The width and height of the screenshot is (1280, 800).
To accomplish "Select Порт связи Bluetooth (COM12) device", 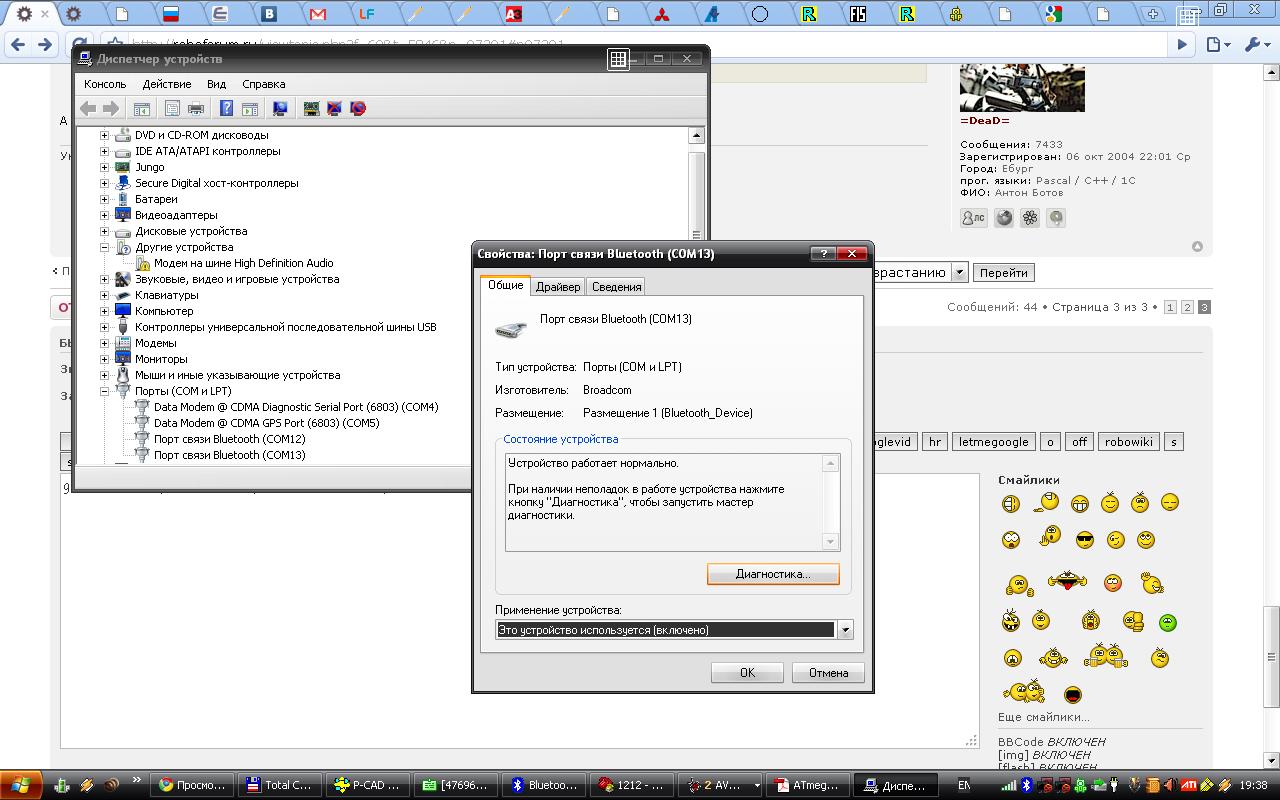I will pos(229,439).
